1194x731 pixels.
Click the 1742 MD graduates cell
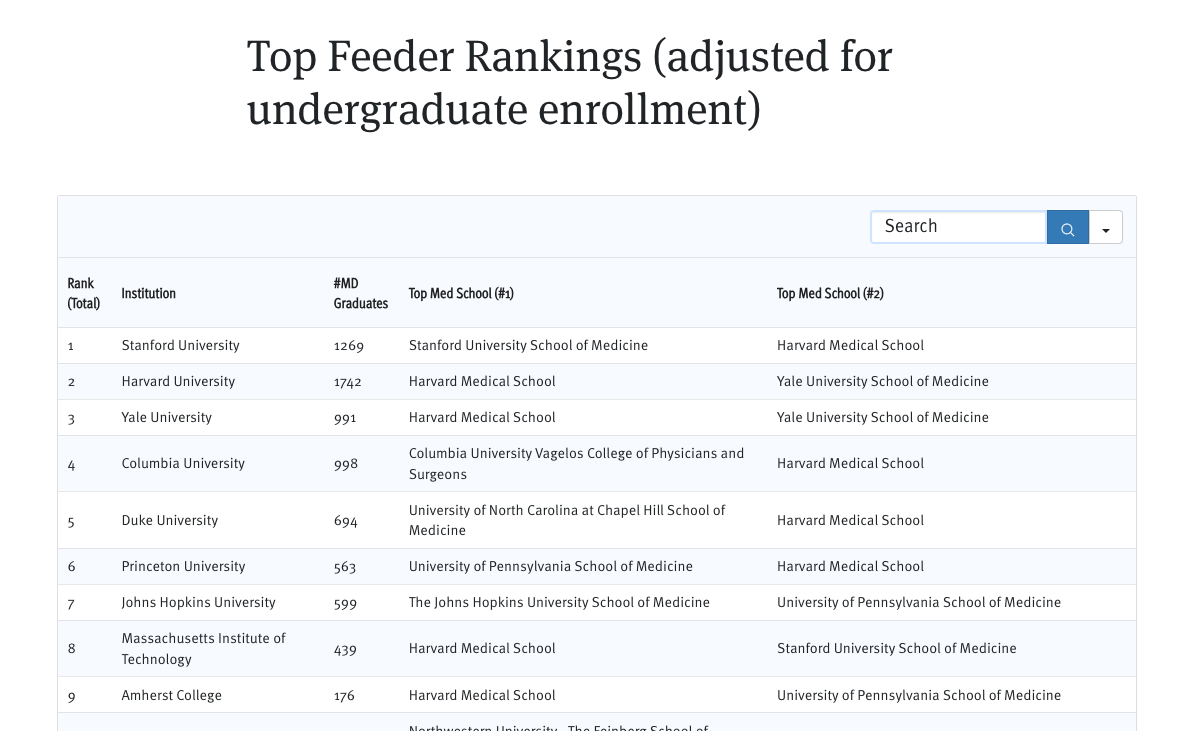coord(347,381)
